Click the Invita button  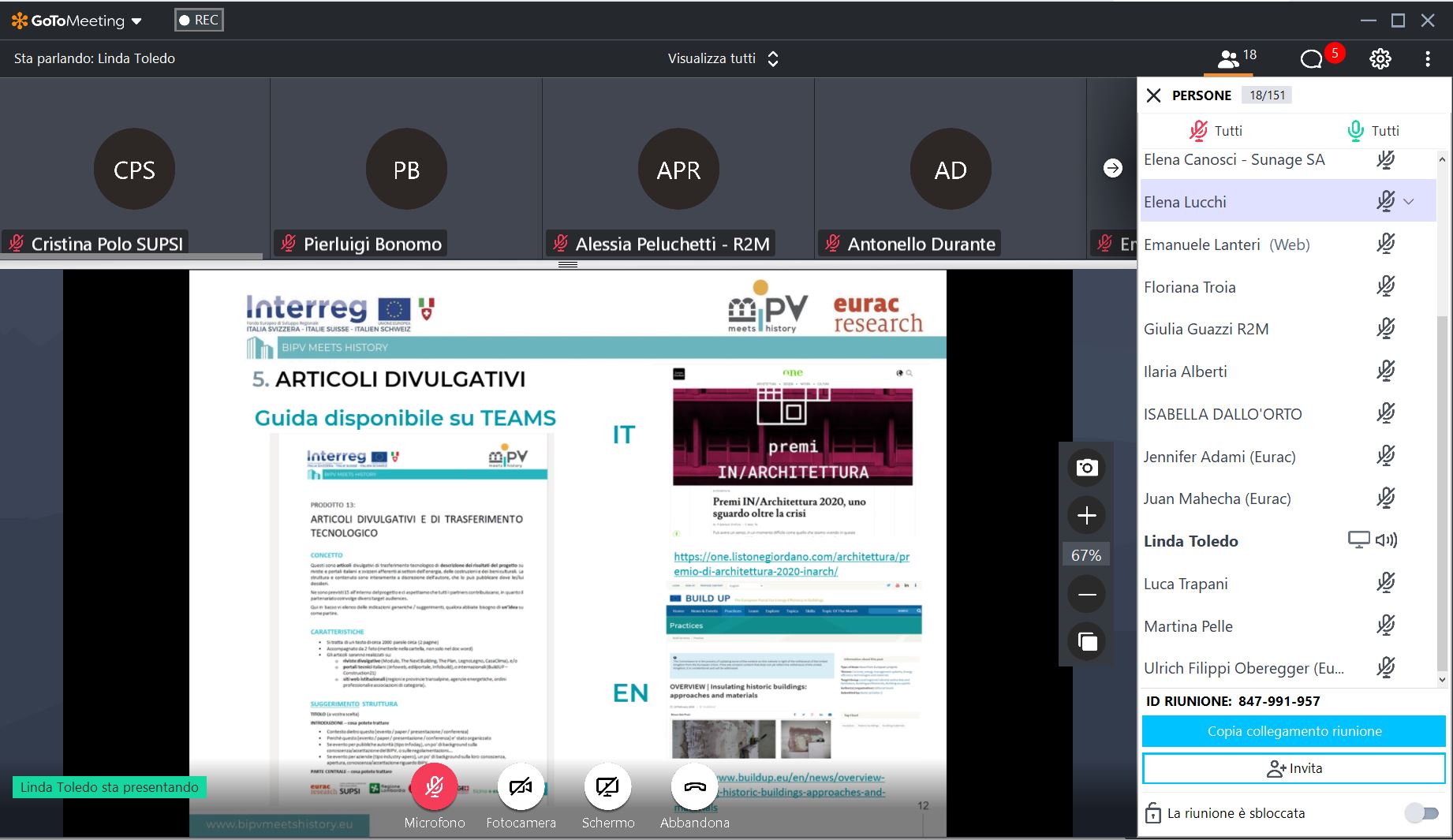(1294, 768)
